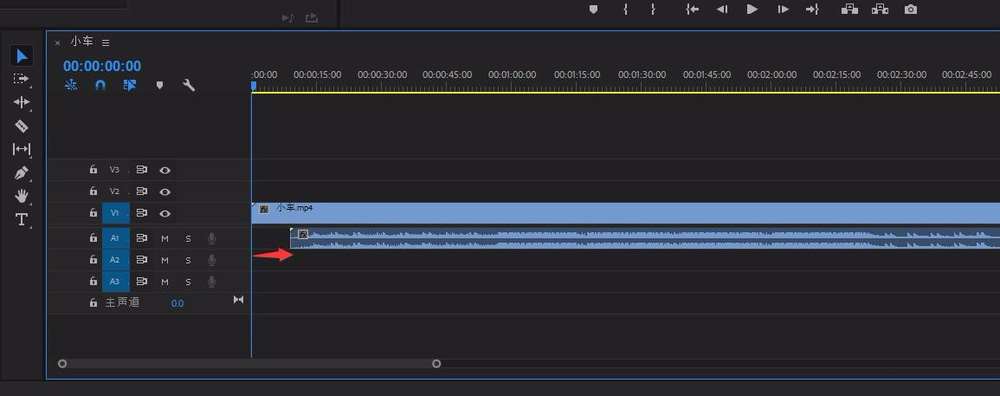Step back one frame

click(722, 9)
